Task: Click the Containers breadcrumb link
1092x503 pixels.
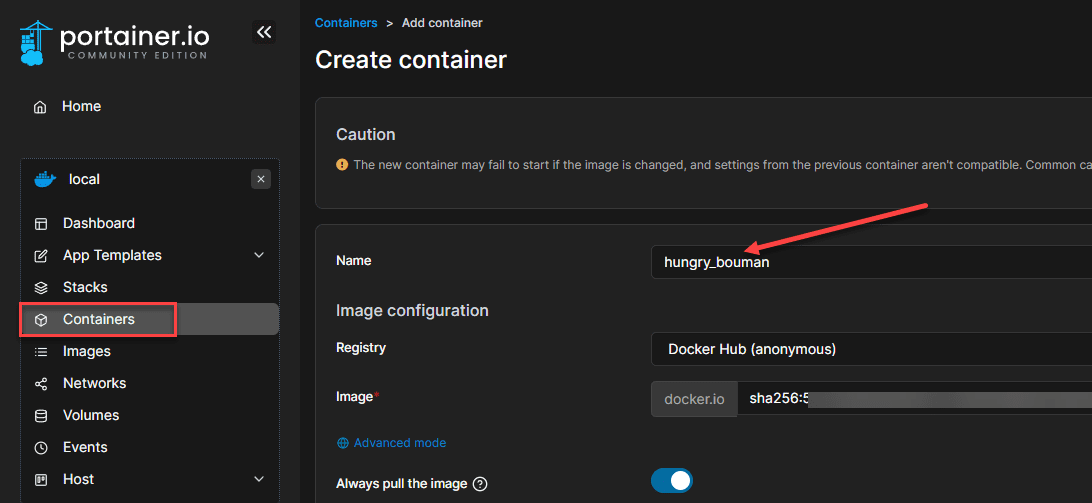Action: (346, 22)
